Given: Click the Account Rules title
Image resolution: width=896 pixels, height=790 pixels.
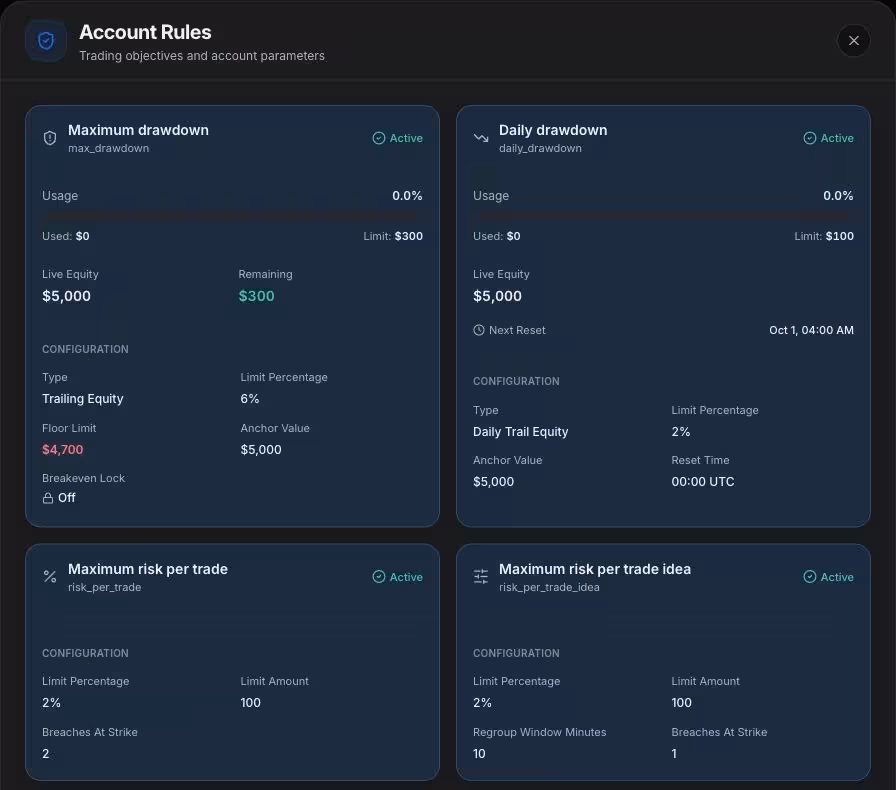Looking at the screenshot, I should (145, 33).
